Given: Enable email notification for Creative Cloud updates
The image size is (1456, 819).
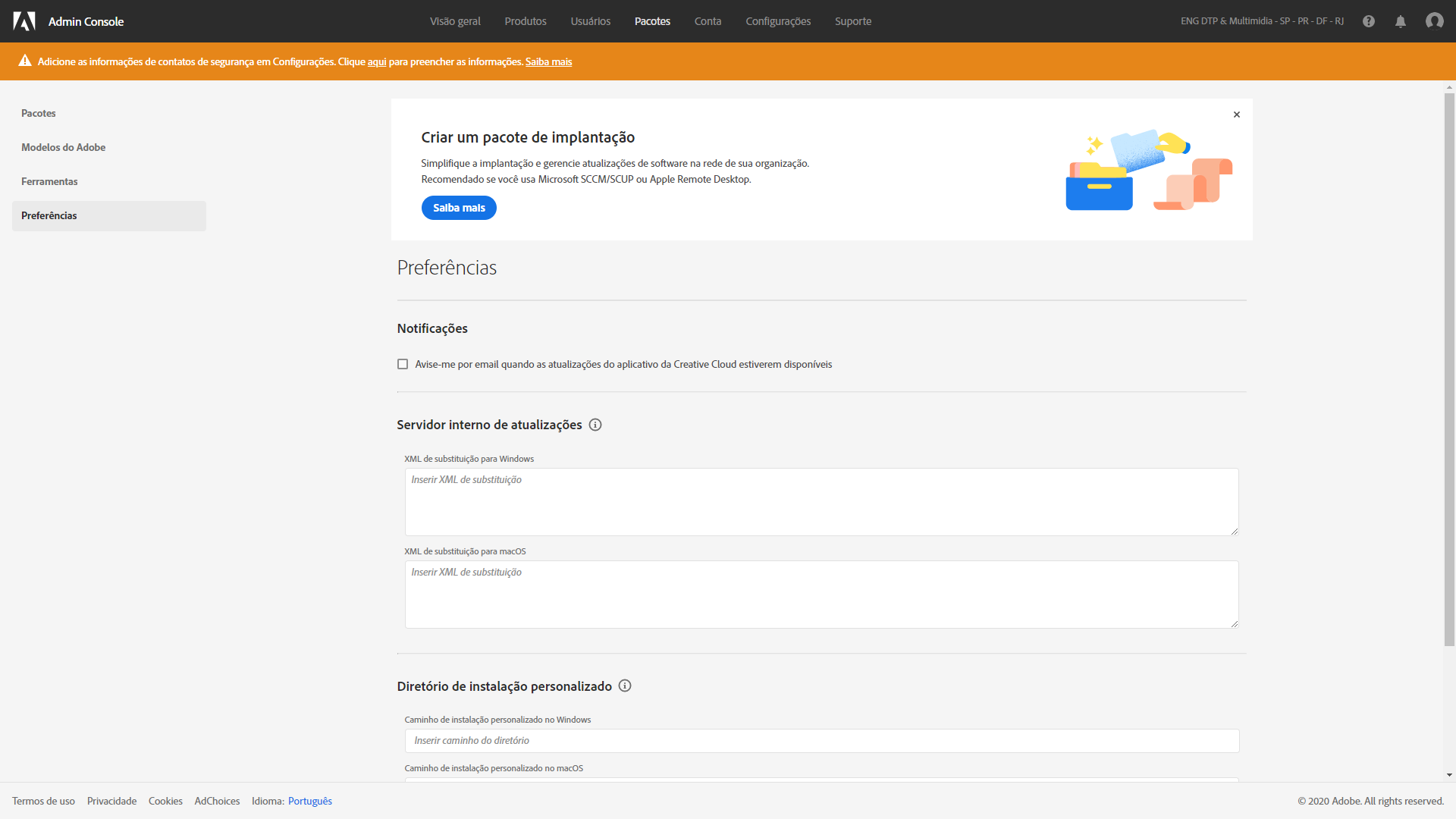Looking at the screenshot, I should point(403,364).
